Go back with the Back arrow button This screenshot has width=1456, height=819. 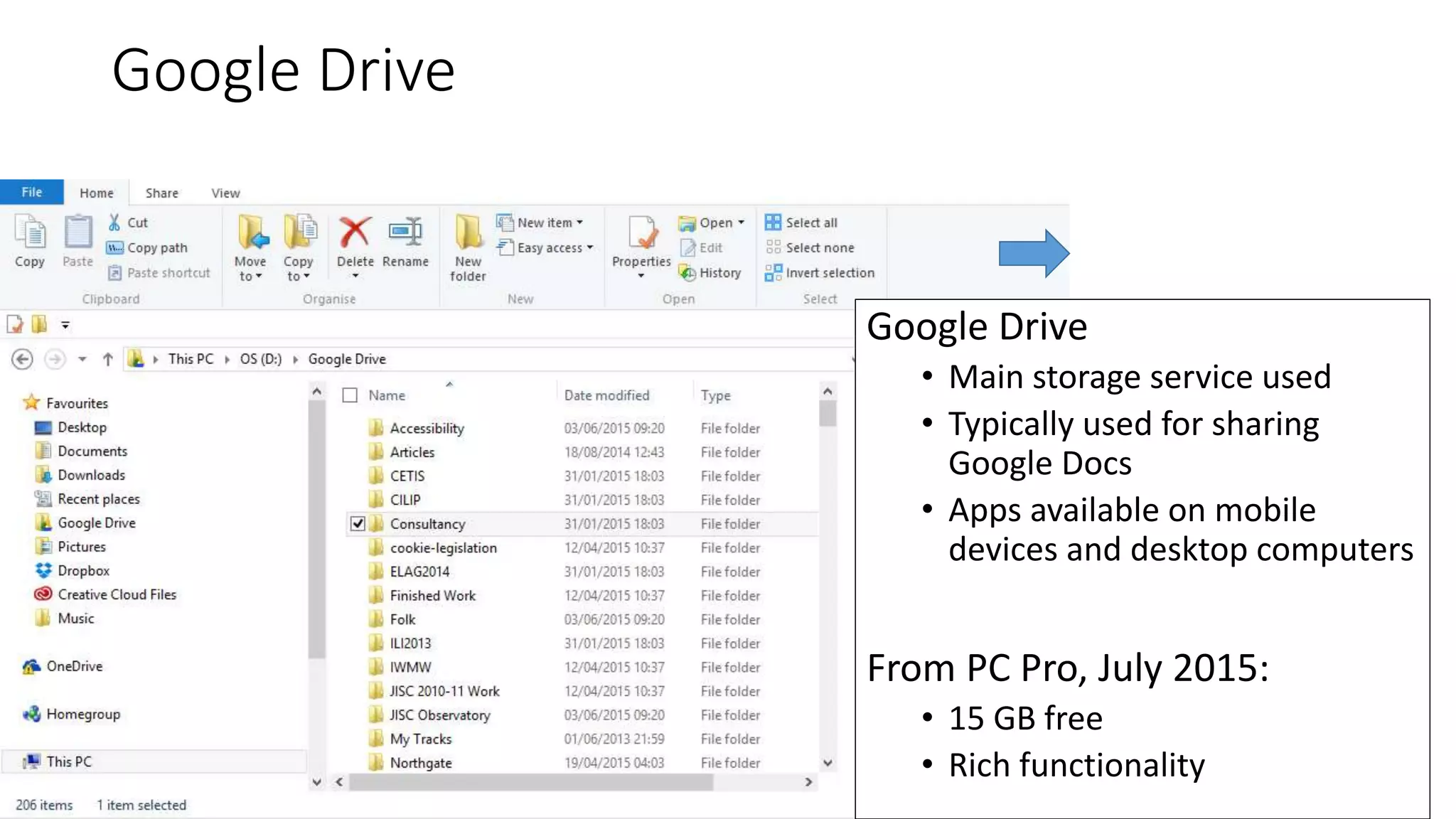click(22, 359)
